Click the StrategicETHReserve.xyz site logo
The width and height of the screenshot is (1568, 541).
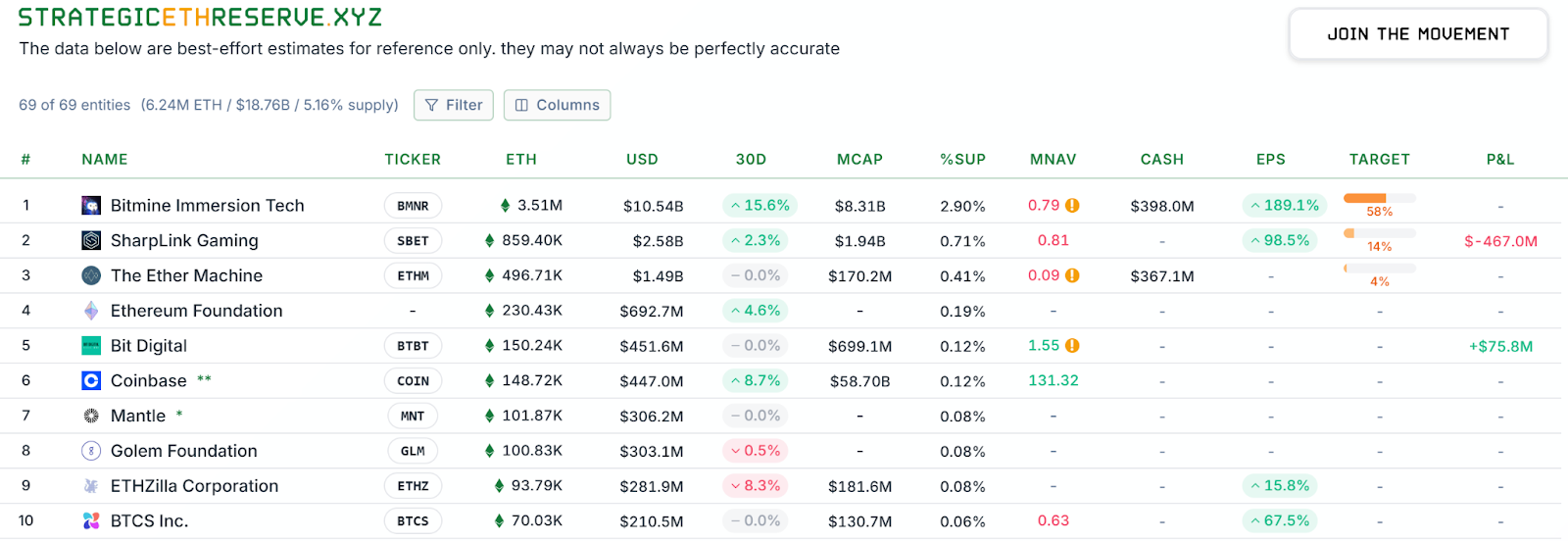pyautogui.click(x=200, y=18)
